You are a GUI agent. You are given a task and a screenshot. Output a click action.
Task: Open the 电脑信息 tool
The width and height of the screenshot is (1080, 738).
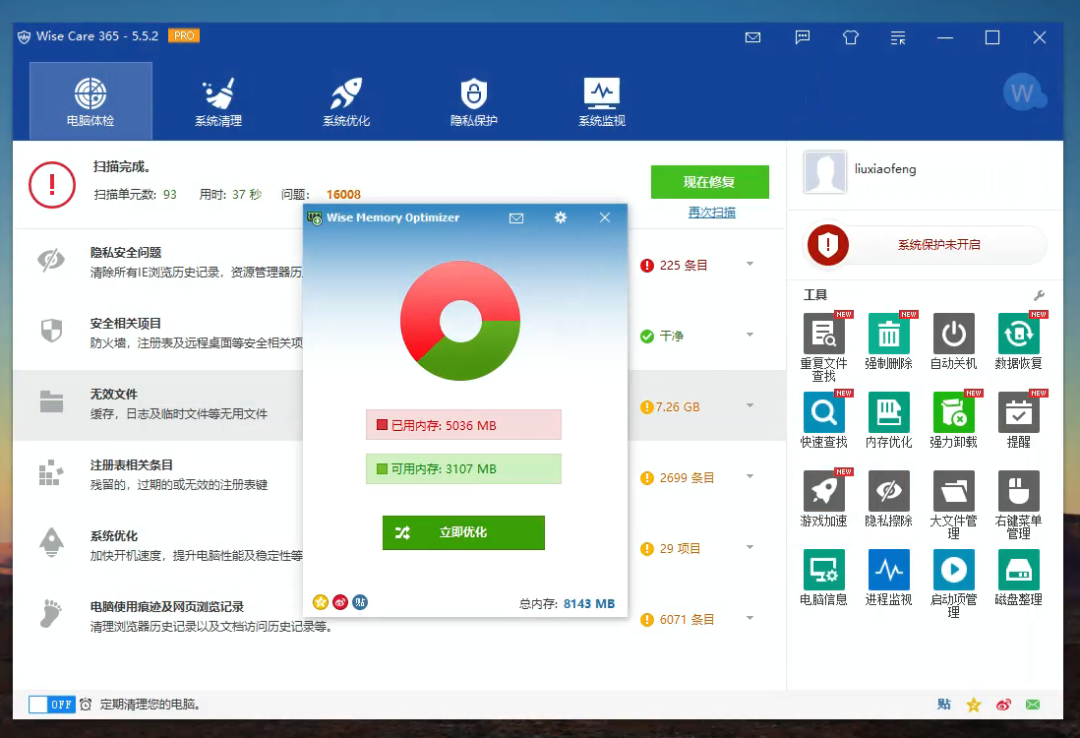click(x=824, y=577)
